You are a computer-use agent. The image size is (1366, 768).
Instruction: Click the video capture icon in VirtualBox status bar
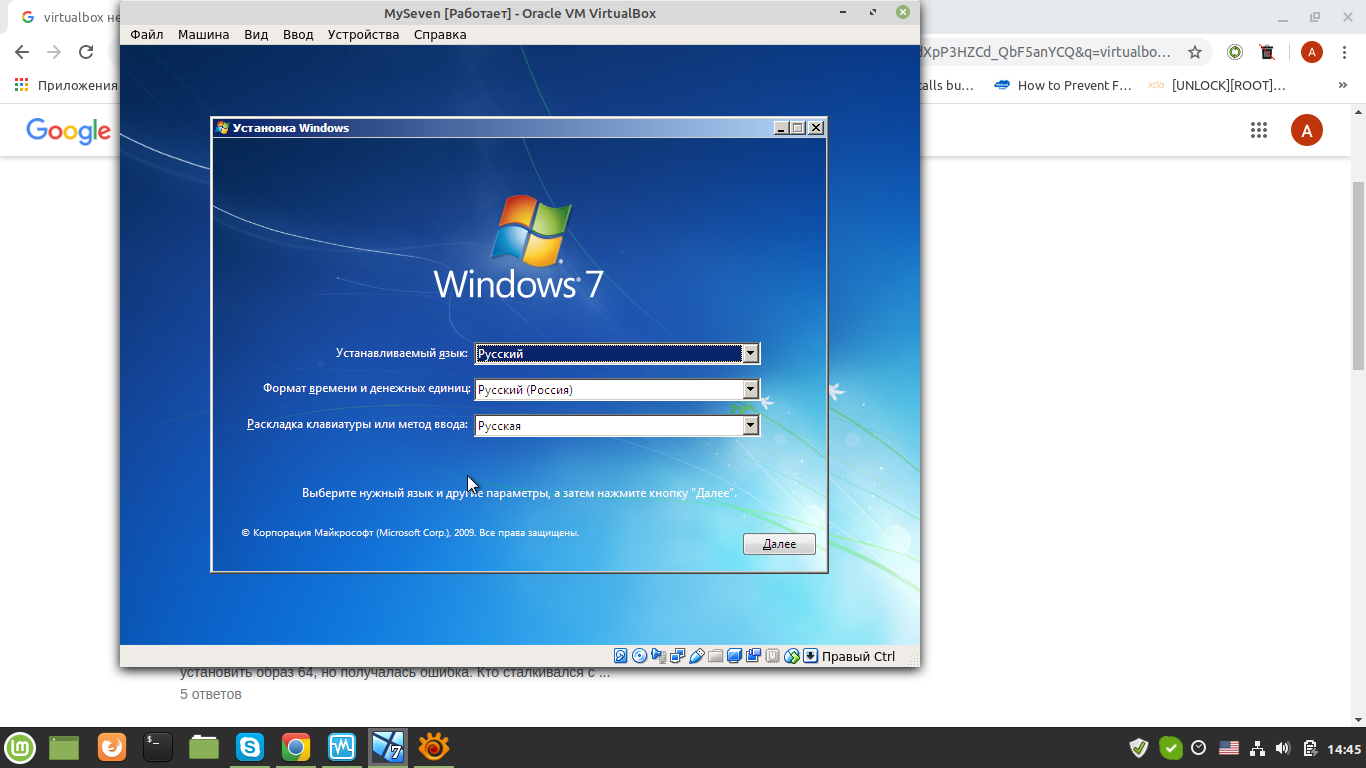pyautogui.click(x=753, y=656)
